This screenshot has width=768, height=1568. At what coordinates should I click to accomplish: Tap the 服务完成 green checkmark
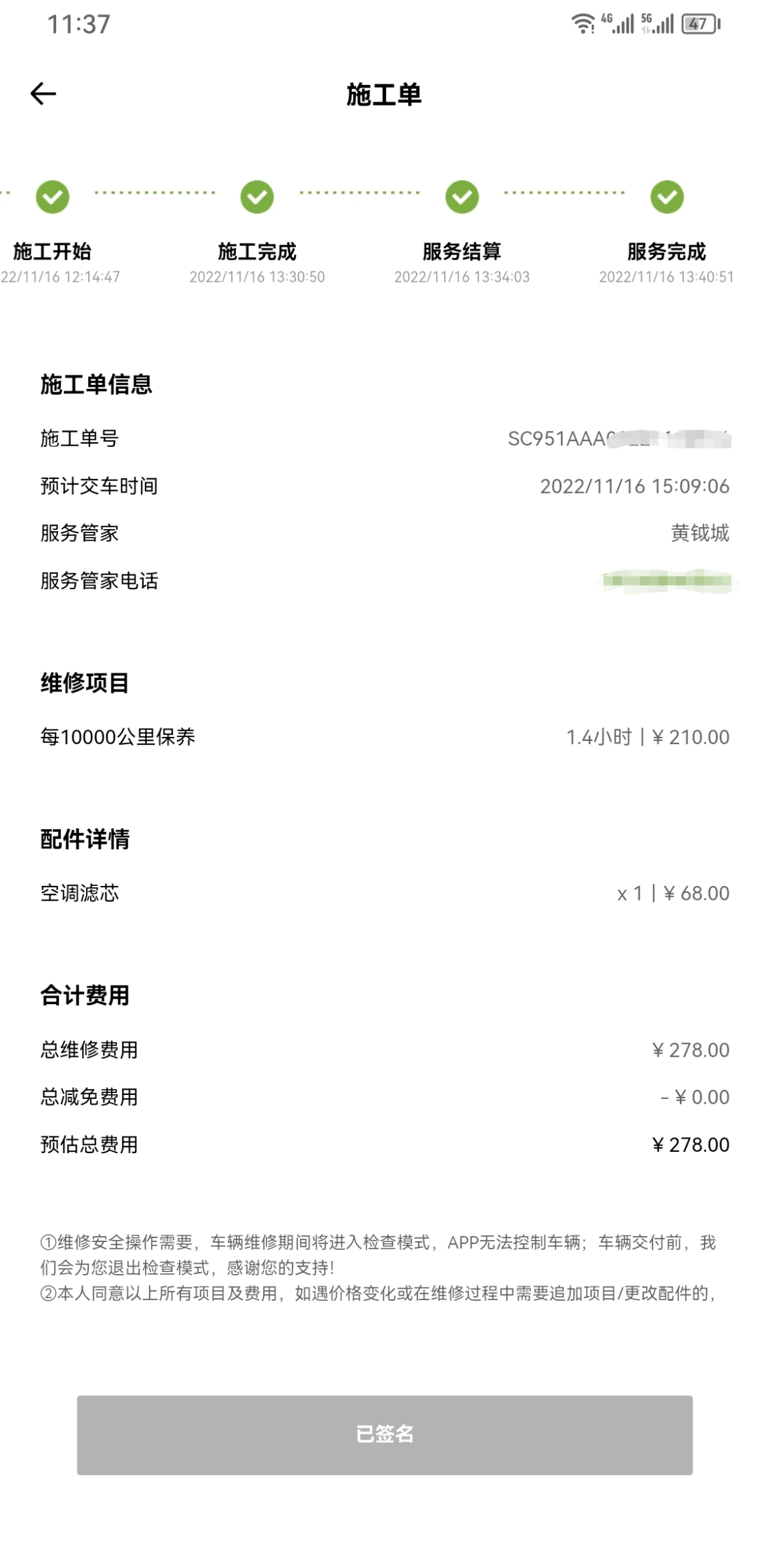click(x=667, y=197)
